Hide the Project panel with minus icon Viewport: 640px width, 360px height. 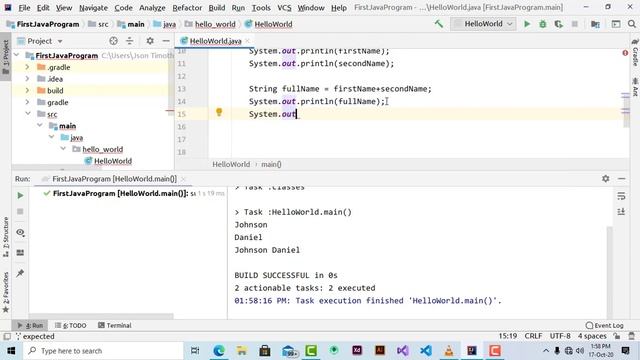[x=166, y=41]
